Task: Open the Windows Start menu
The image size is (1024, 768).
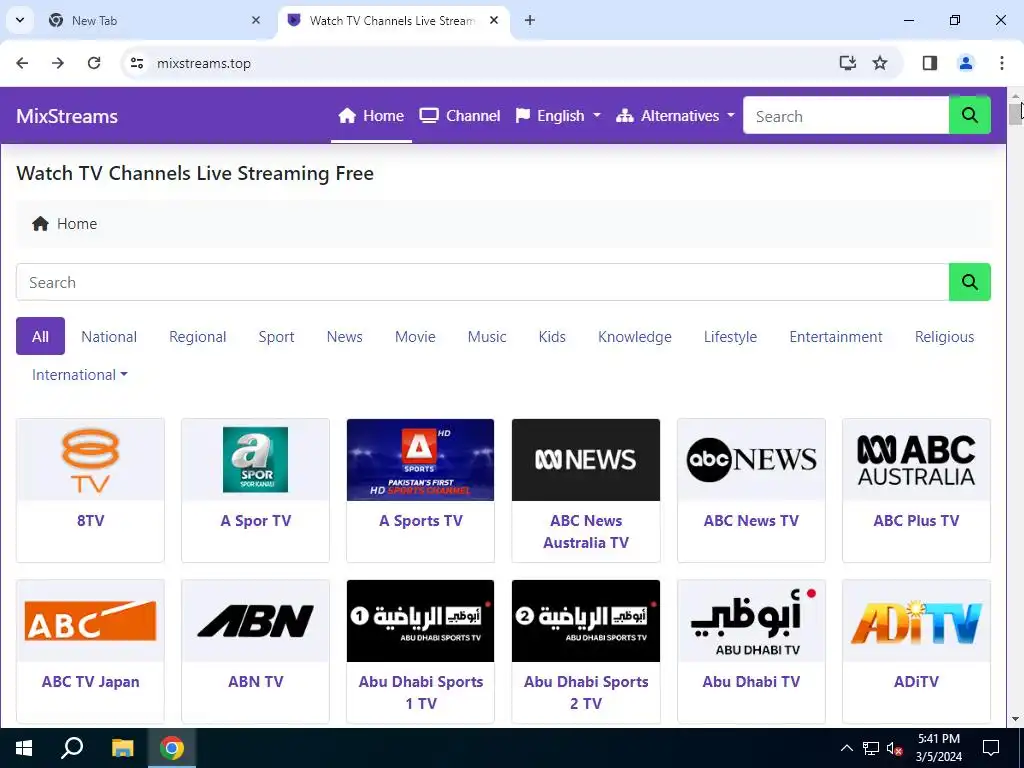Action: pyautogui.click(x=24, y=748)
